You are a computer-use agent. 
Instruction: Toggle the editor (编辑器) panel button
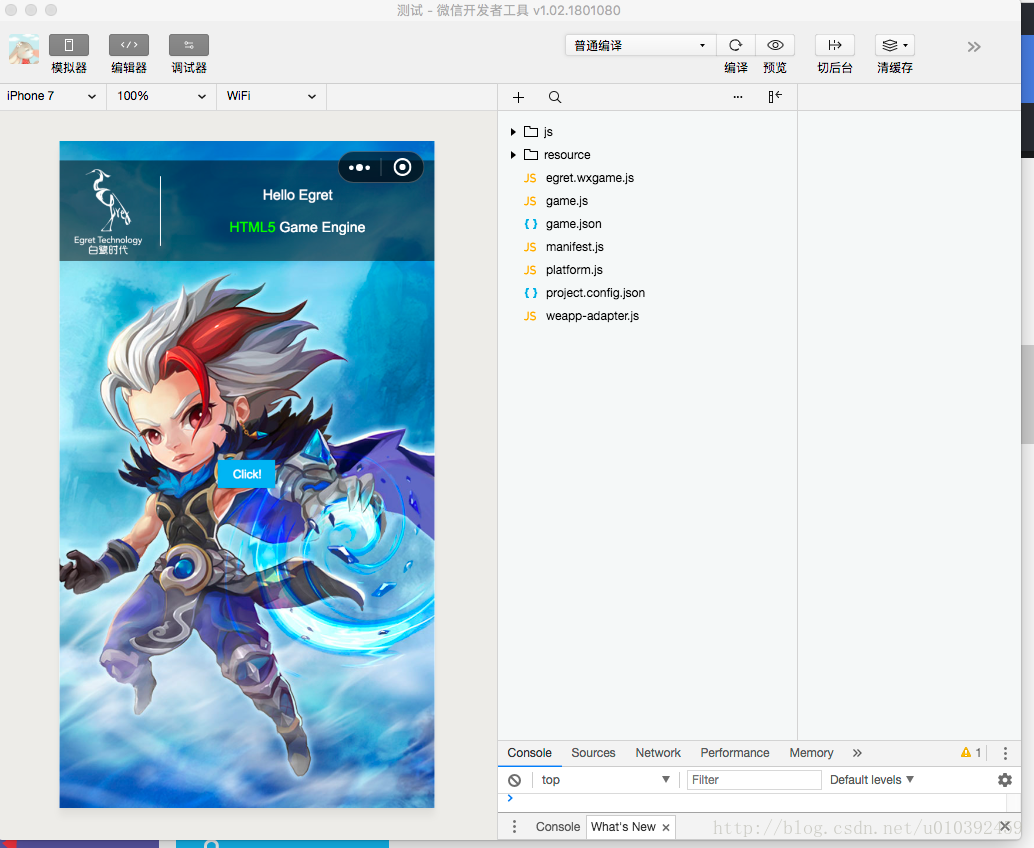click(129, 45)
